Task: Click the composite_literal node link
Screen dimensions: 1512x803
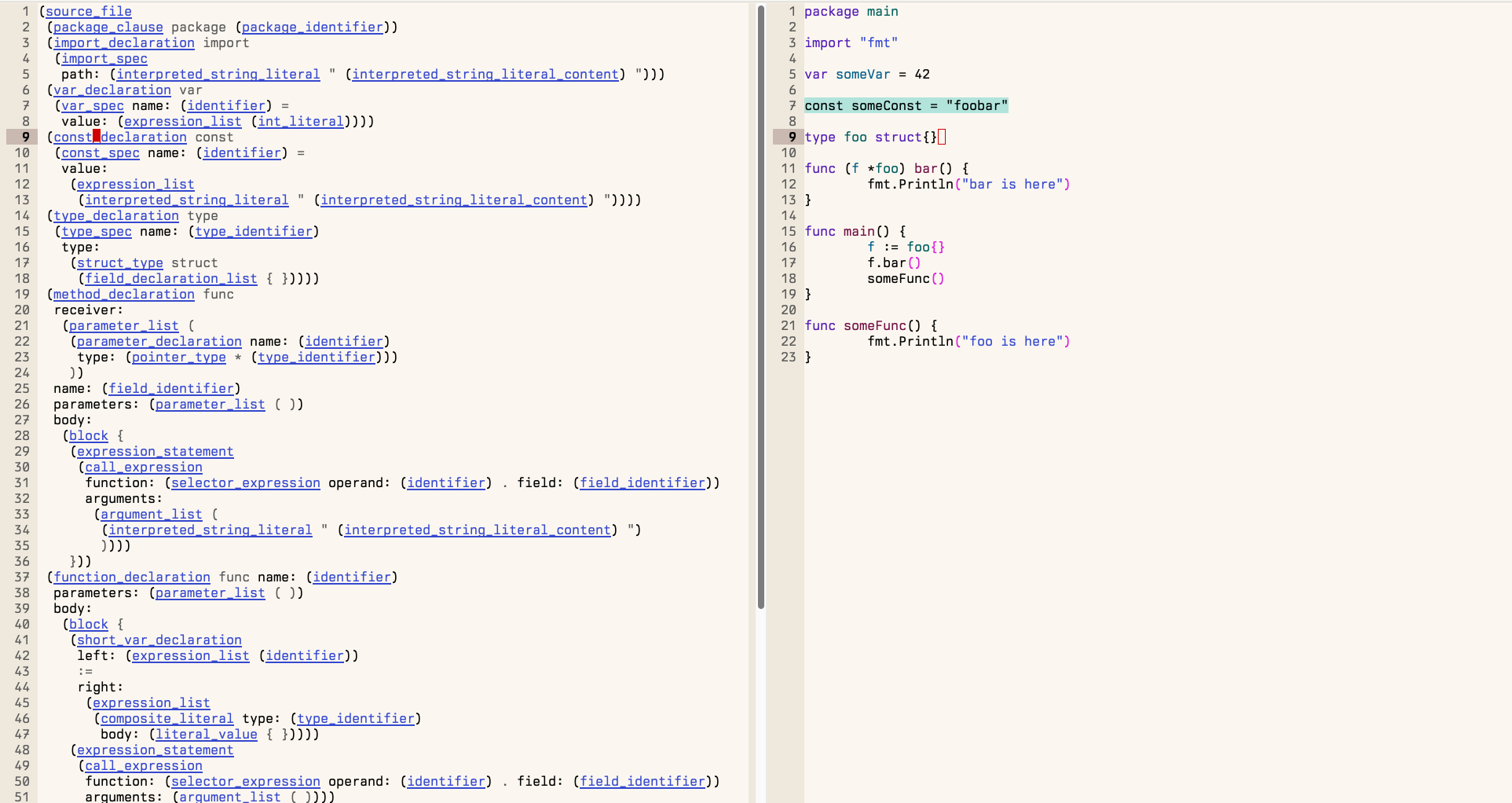Action: pyautogui.click(x=167, y=719)
